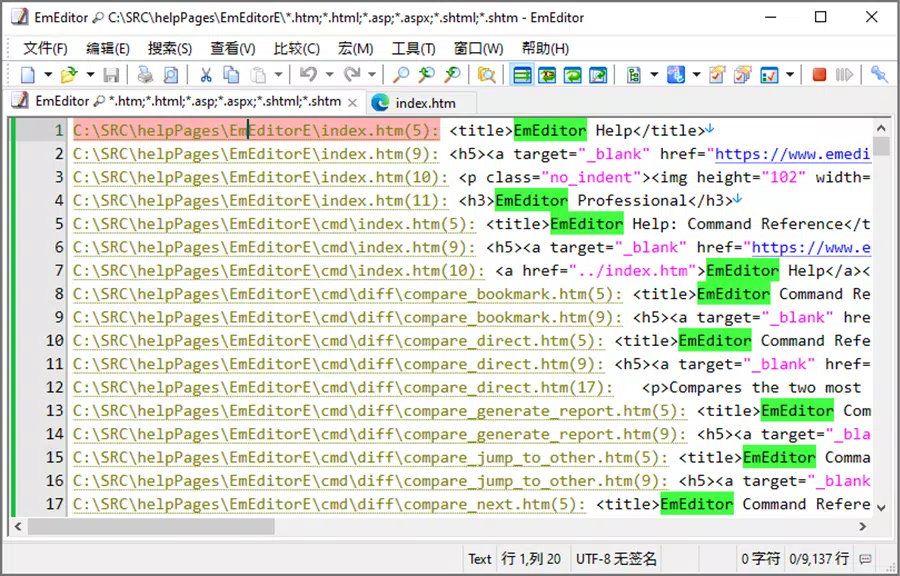Click the properties for current configuration icon

pyautogui.click(x=717, y=75)
